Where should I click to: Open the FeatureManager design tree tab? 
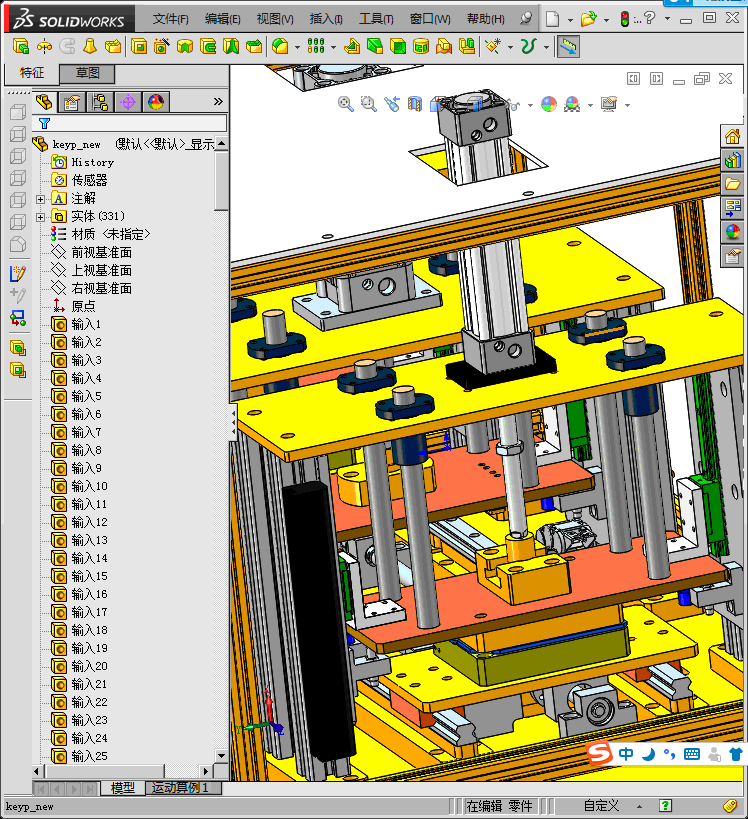click(44, 101)
